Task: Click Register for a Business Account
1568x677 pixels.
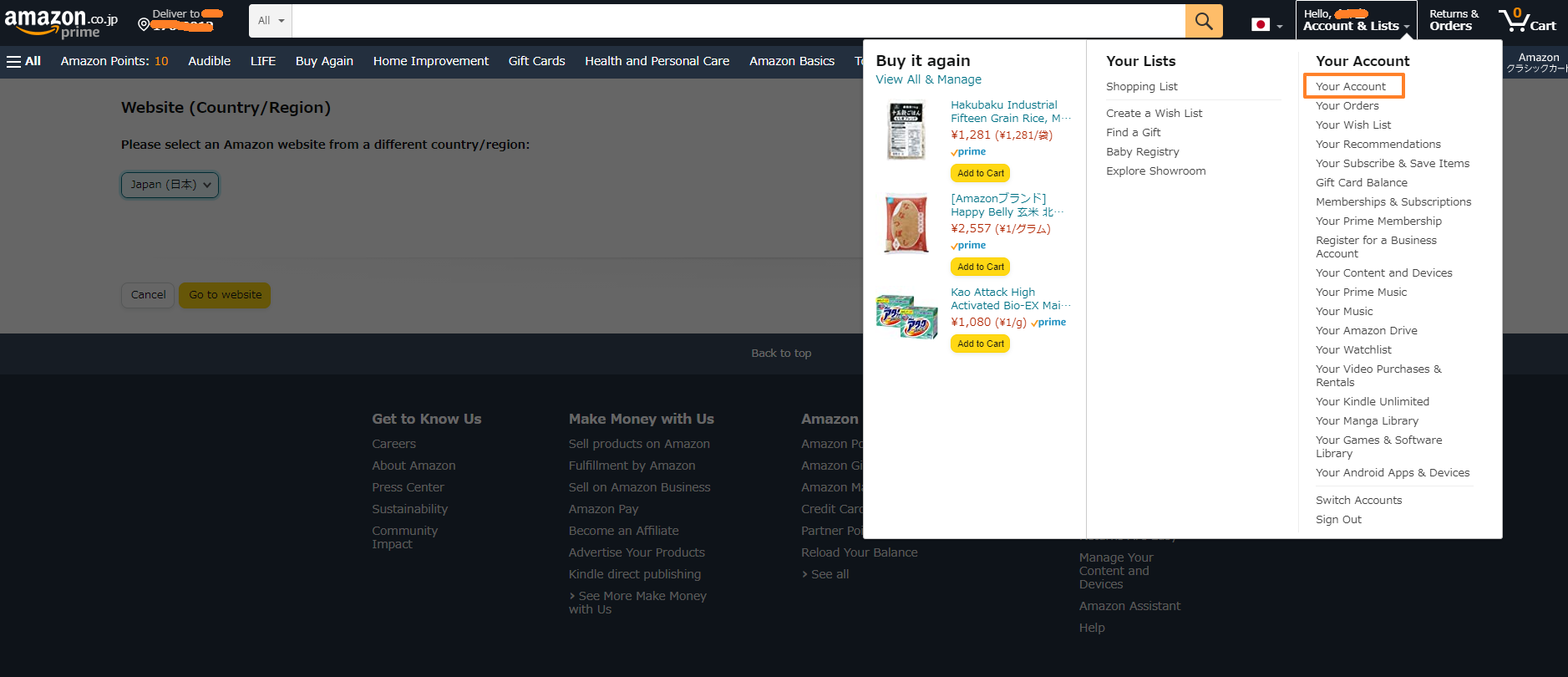Action: tap(1376, 247)
